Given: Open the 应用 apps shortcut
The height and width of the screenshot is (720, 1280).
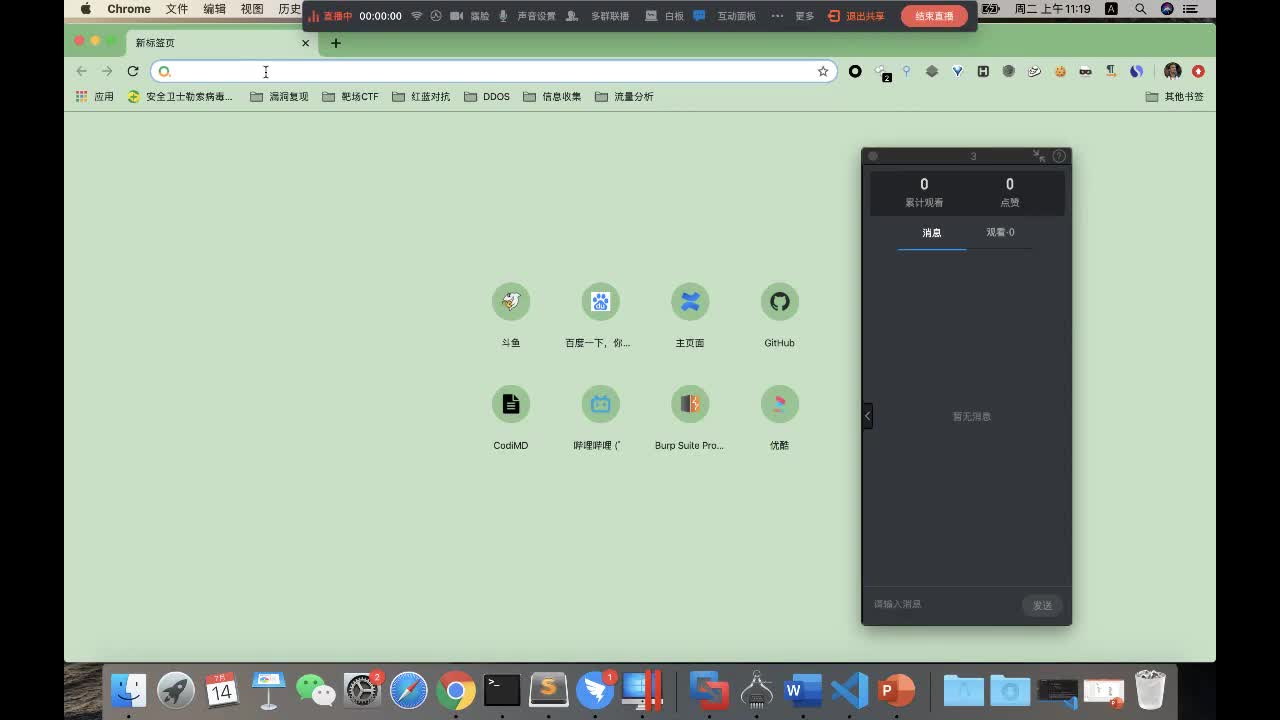Looking at the screenshot, I should point(96,97).
